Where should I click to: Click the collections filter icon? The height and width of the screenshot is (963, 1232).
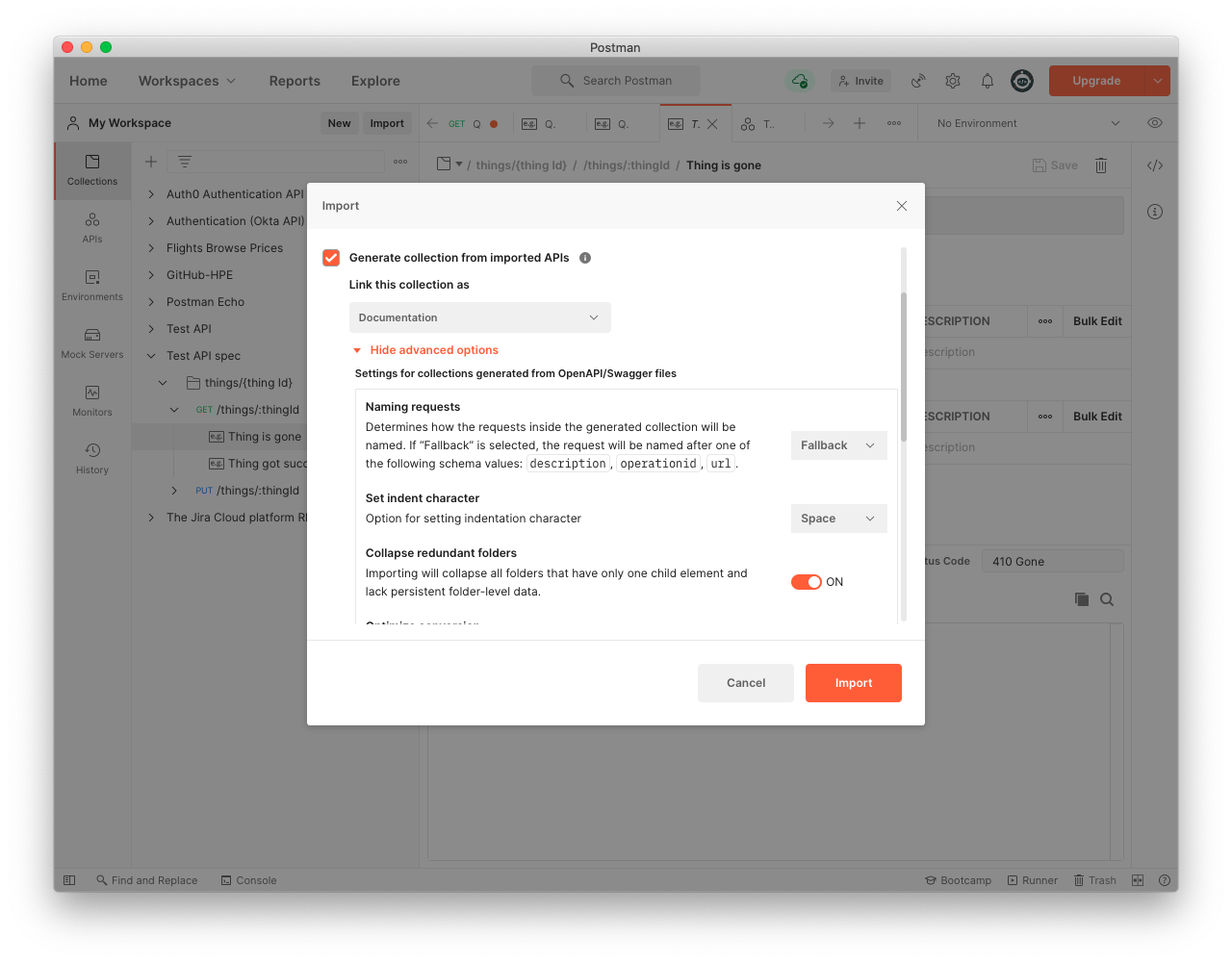185,162
